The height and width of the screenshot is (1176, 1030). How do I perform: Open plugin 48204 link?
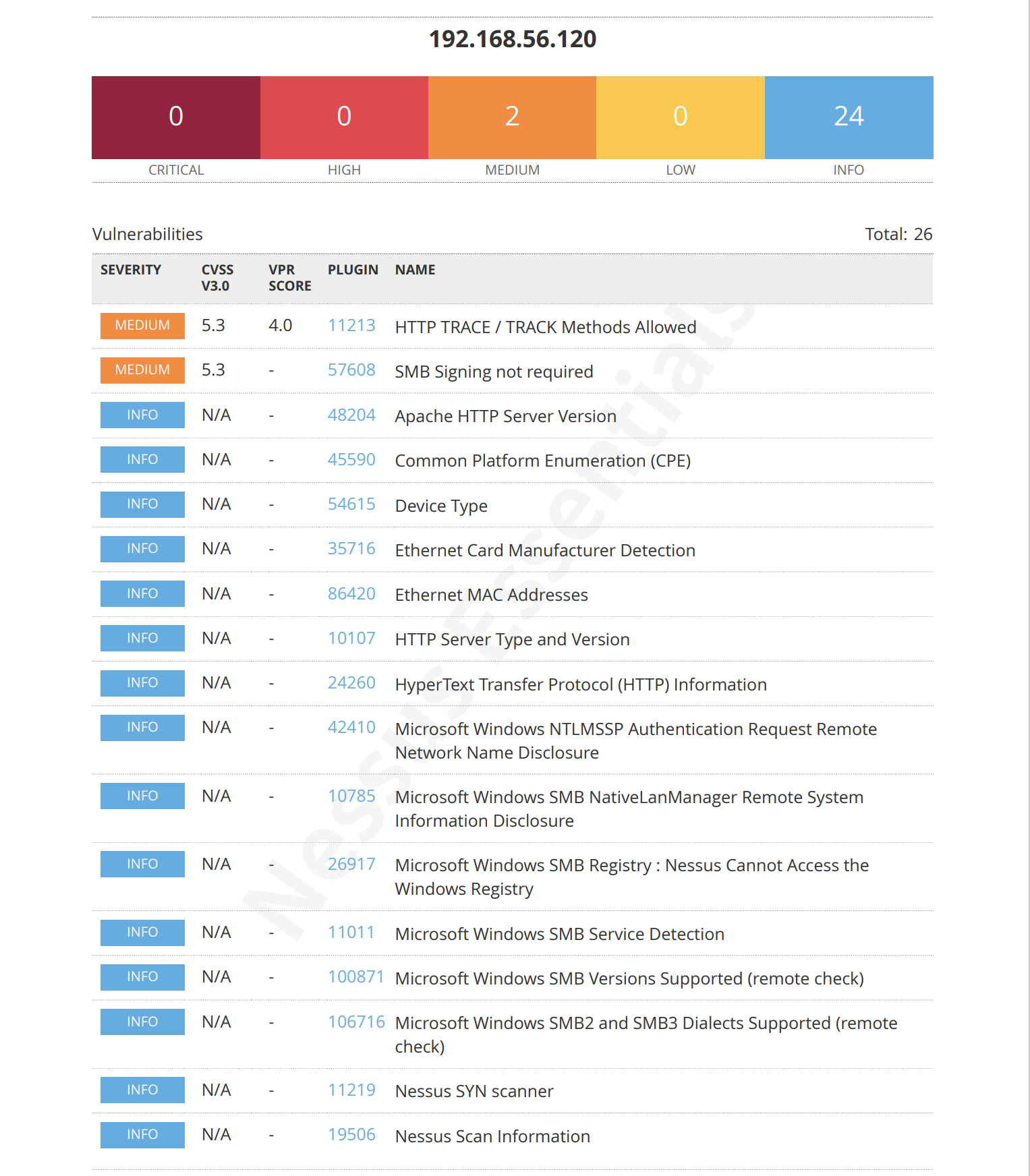point(351,415)
